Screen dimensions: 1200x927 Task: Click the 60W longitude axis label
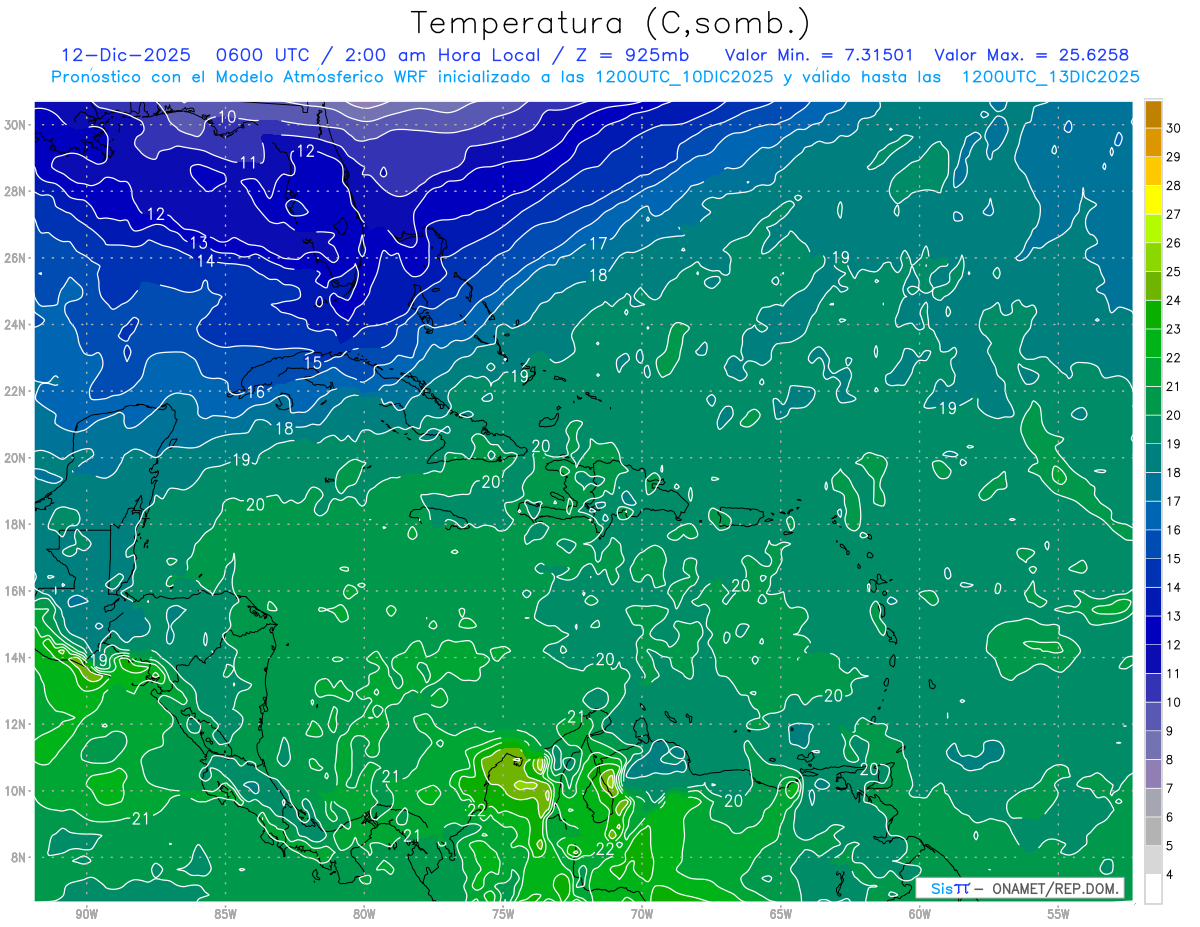click(x=920, y=914)
